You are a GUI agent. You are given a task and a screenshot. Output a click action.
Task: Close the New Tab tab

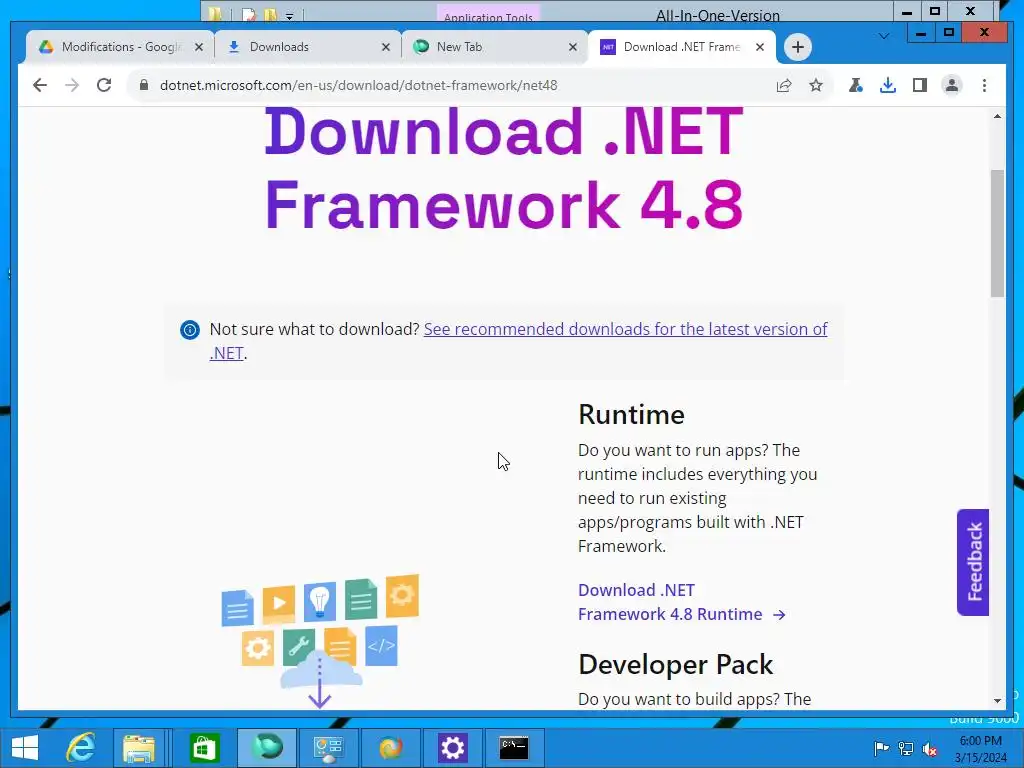573,47
